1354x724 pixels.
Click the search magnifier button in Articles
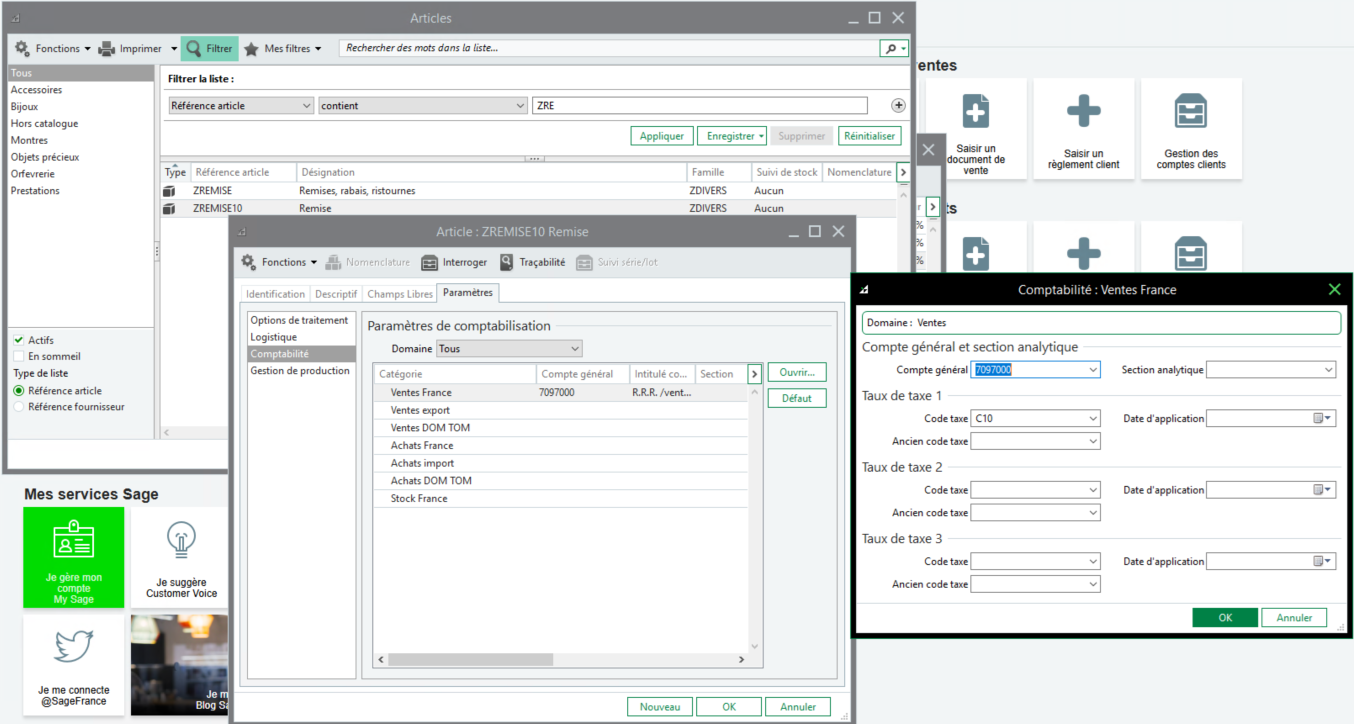[889, 48]
